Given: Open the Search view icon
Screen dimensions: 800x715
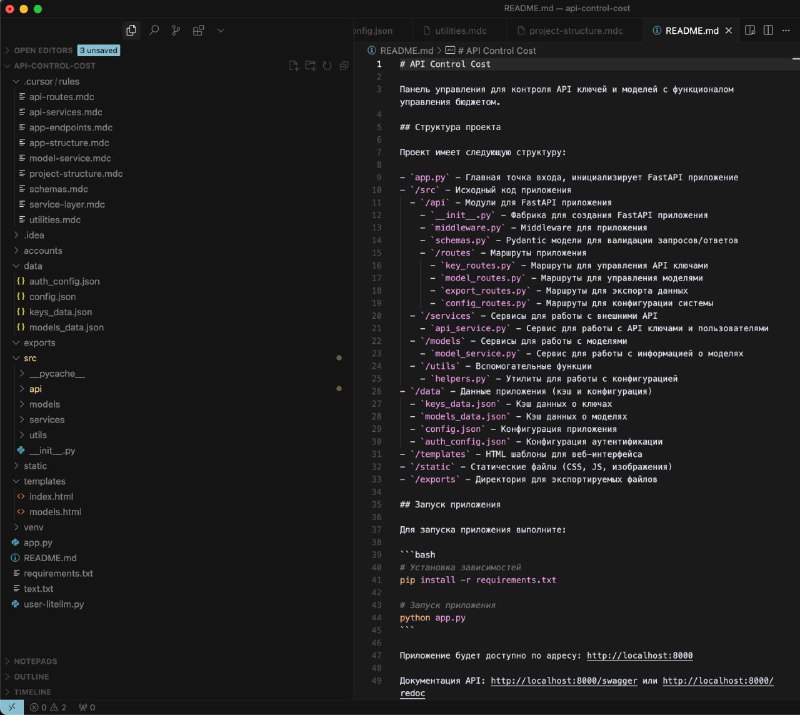Looking at the screenshot, I should coord(154,31).
